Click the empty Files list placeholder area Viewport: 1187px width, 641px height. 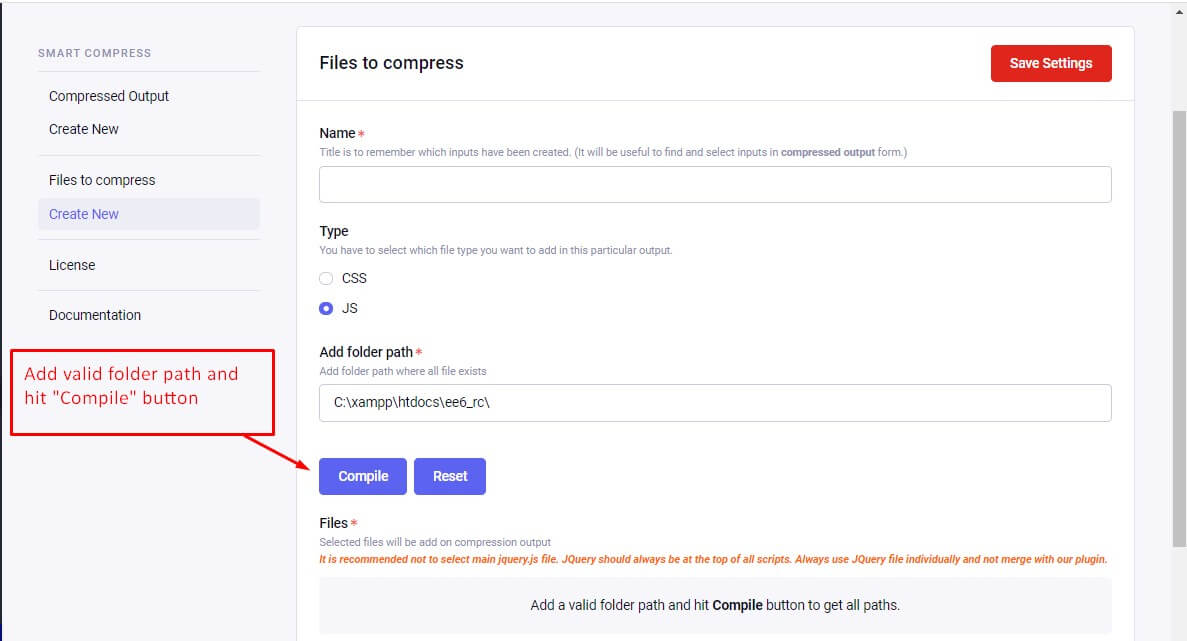coord(715,605)
